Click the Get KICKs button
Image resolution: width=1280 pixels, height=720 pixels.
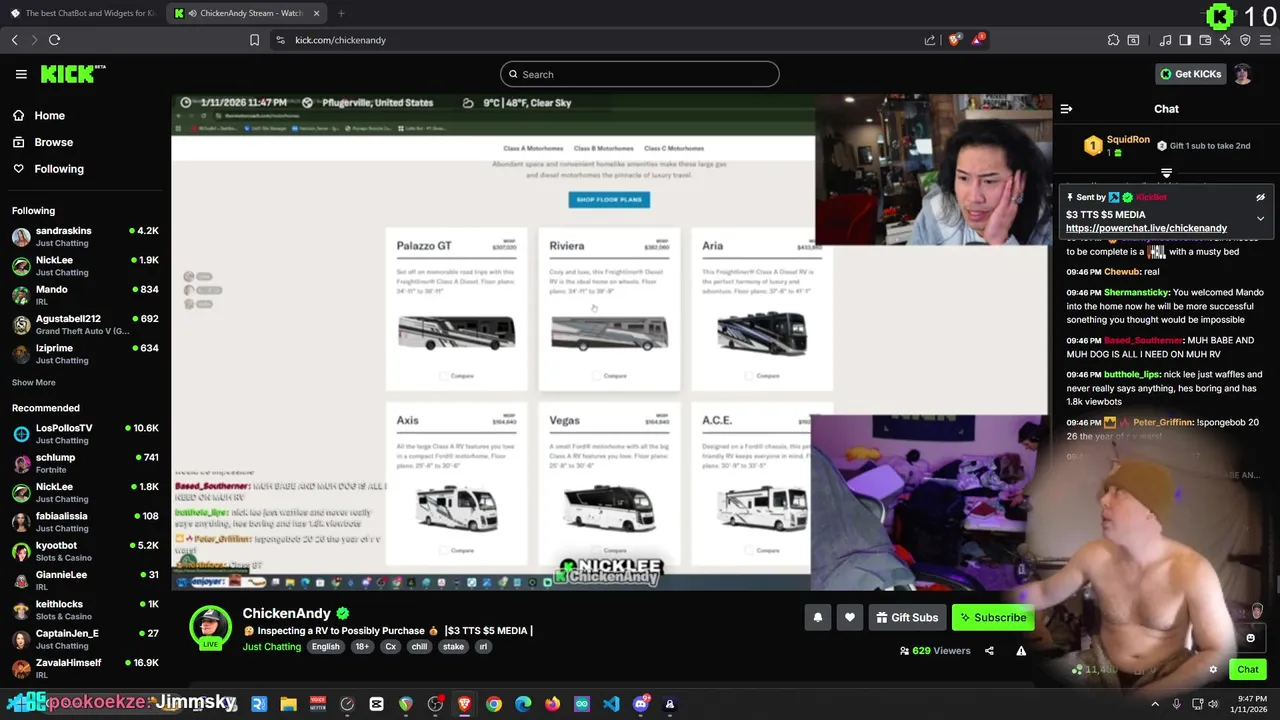click(x=1190, y=74)
